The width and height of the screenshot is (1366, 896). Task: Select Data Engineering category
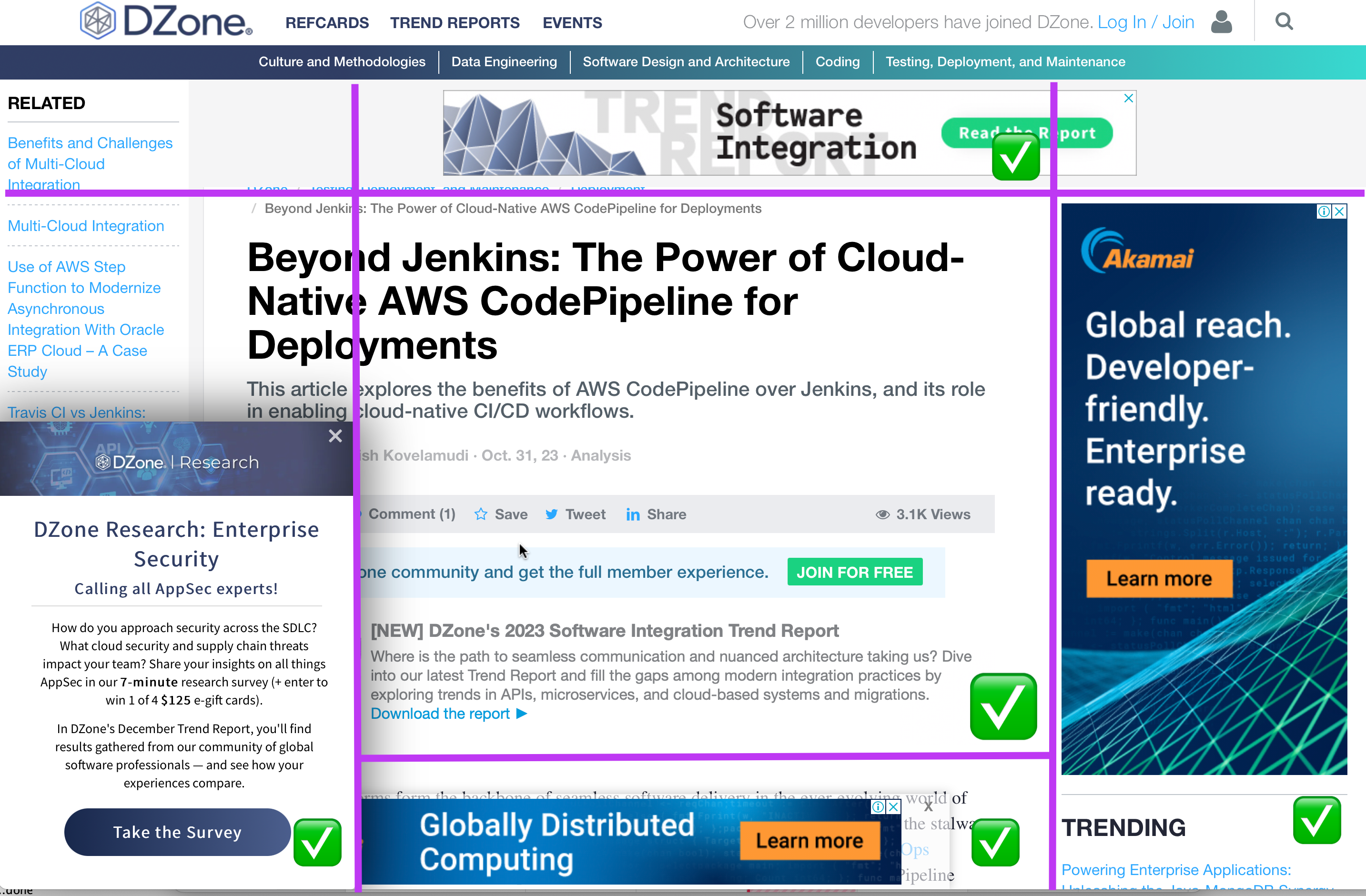(504, 62)
